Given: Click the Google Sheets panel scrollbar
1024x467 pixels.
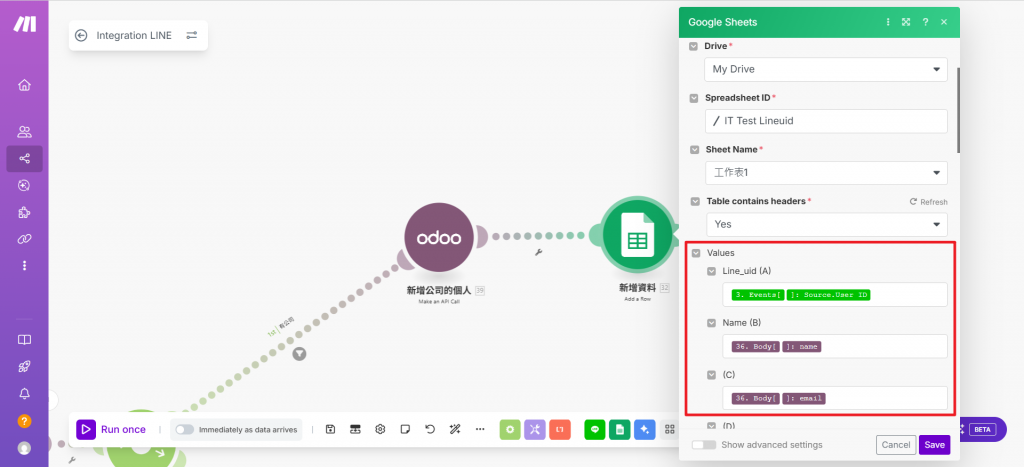Looking at the screenshot, I should (x=958, y=110).
